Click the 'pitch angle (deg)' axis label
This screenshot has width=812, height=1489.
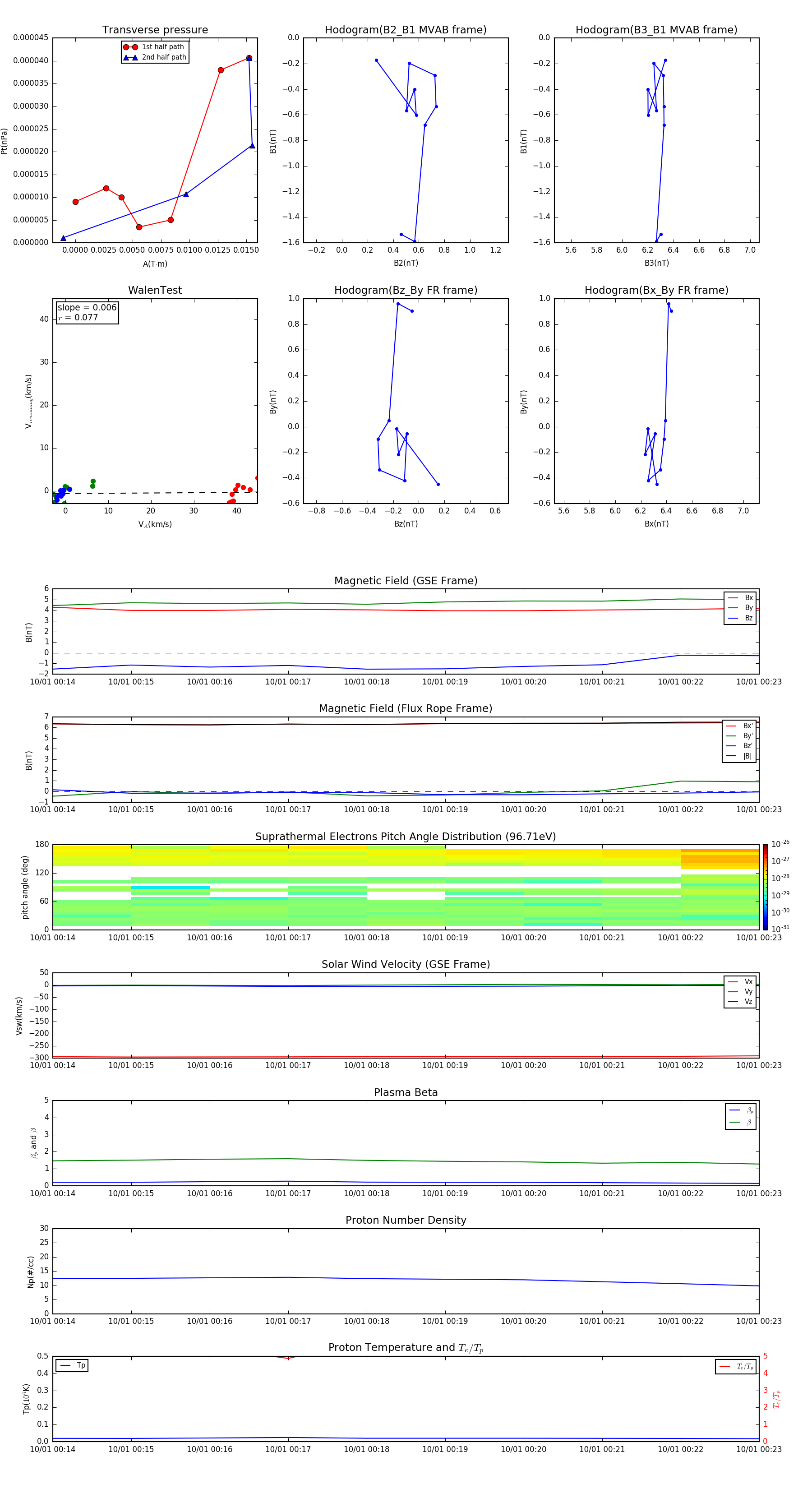(25, 887)
